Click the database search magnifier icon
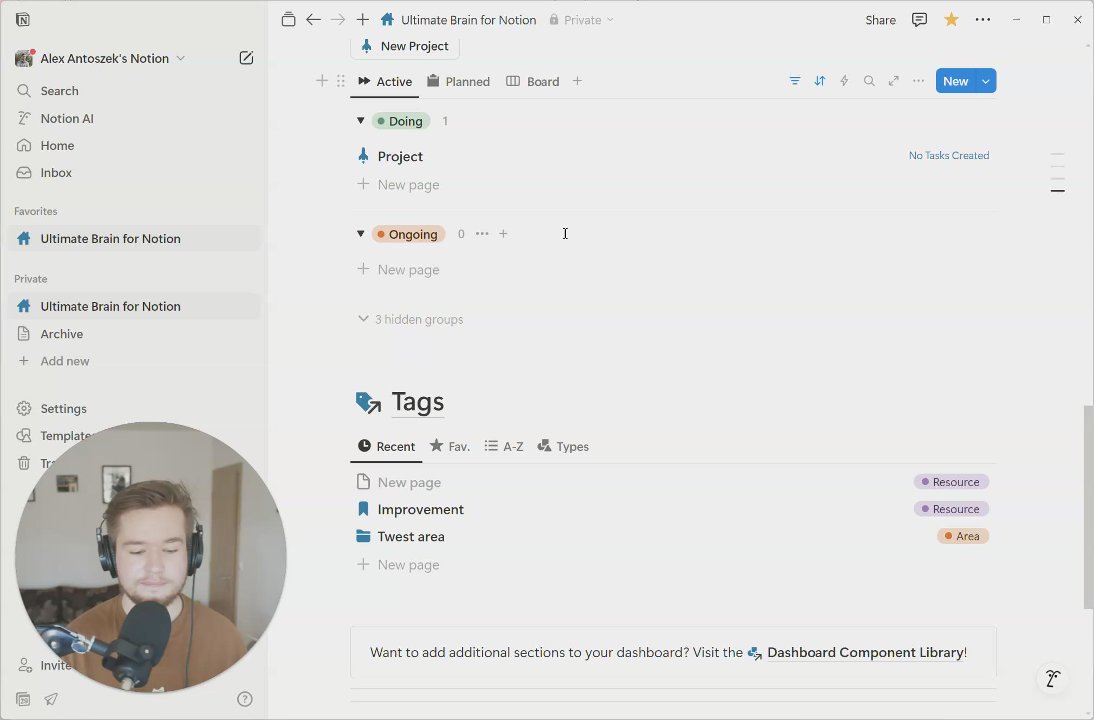Screen dimensions: 1094x720 [869, 81]
